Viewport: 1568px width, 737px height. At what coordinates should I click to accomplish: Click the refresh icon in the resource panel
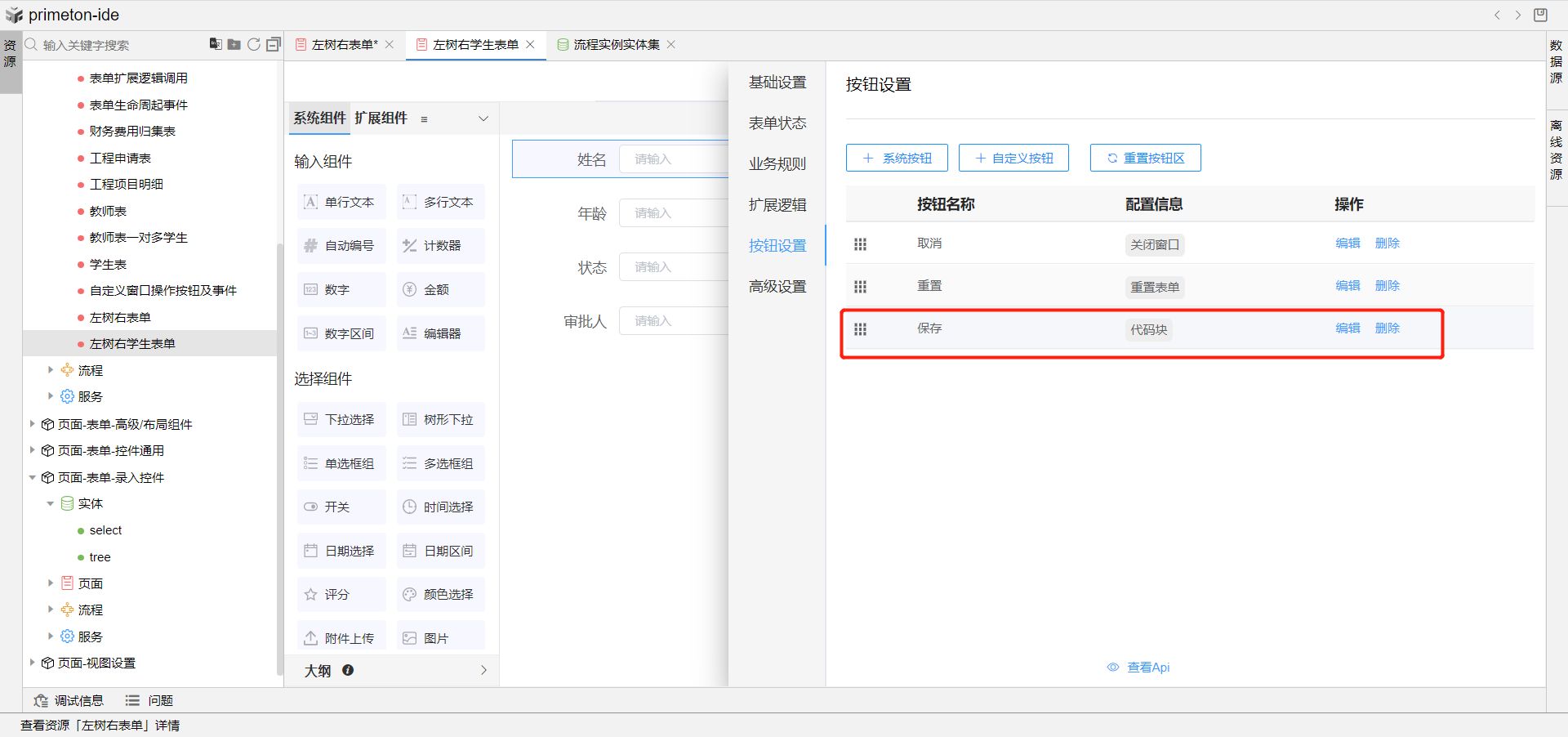click(254, 44)
